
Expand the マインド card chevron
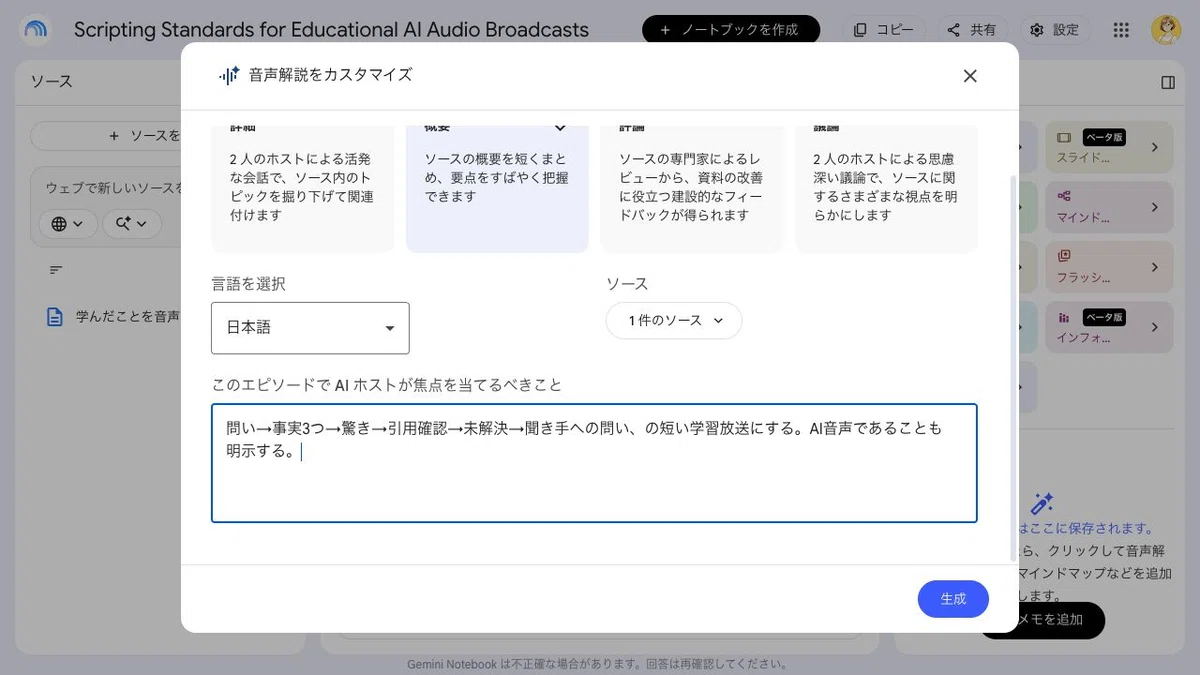[1155, 208]
